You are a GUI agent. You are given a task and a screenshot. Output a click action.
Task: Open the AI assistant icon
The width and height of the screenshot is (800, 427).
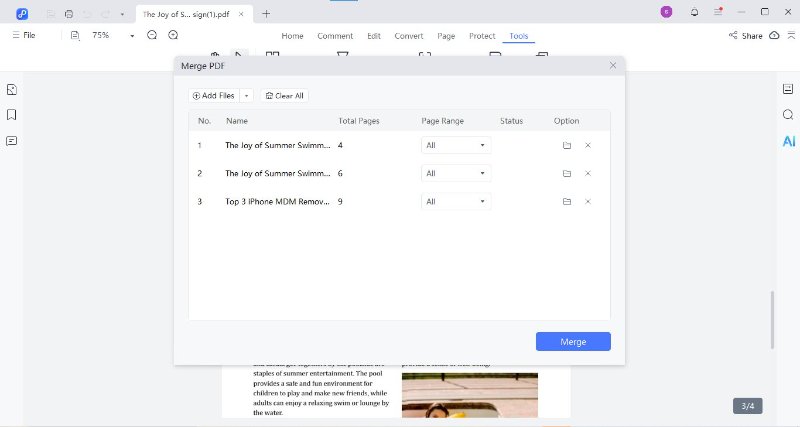coord(789,141)
